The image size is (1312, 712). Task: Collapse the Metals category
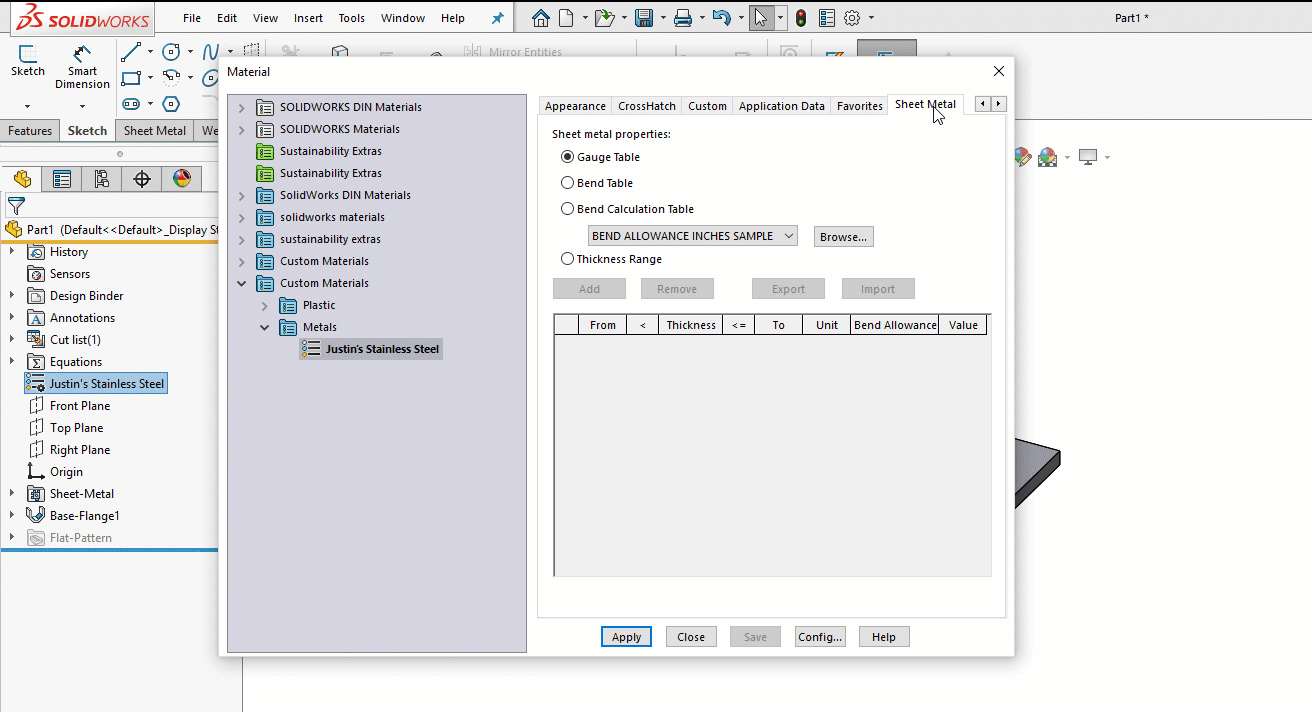pos(265,327)
